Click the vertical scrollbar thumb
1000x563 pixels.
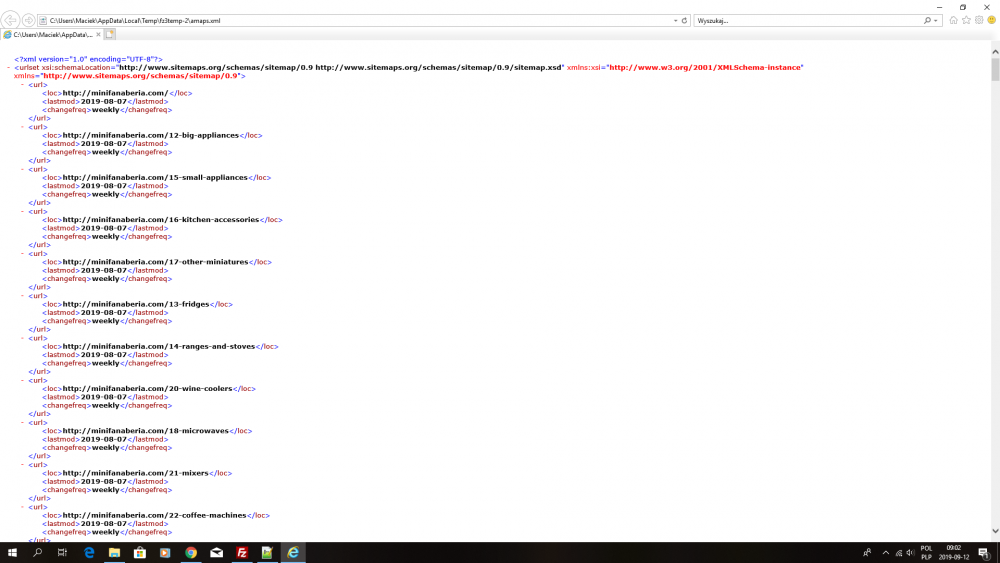[x=995, y=69]
